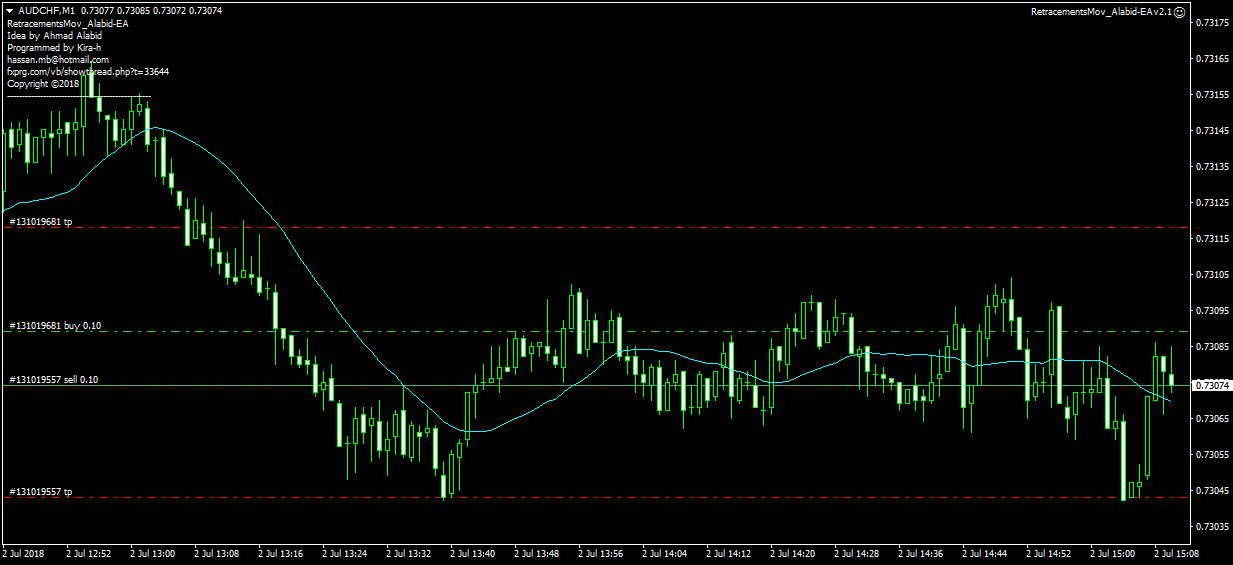Click the RetracementsMov_Alabid-EA v2.1 label at top right
Image resolution: width=1233 pixels, height=565 pixels.
1106,12
